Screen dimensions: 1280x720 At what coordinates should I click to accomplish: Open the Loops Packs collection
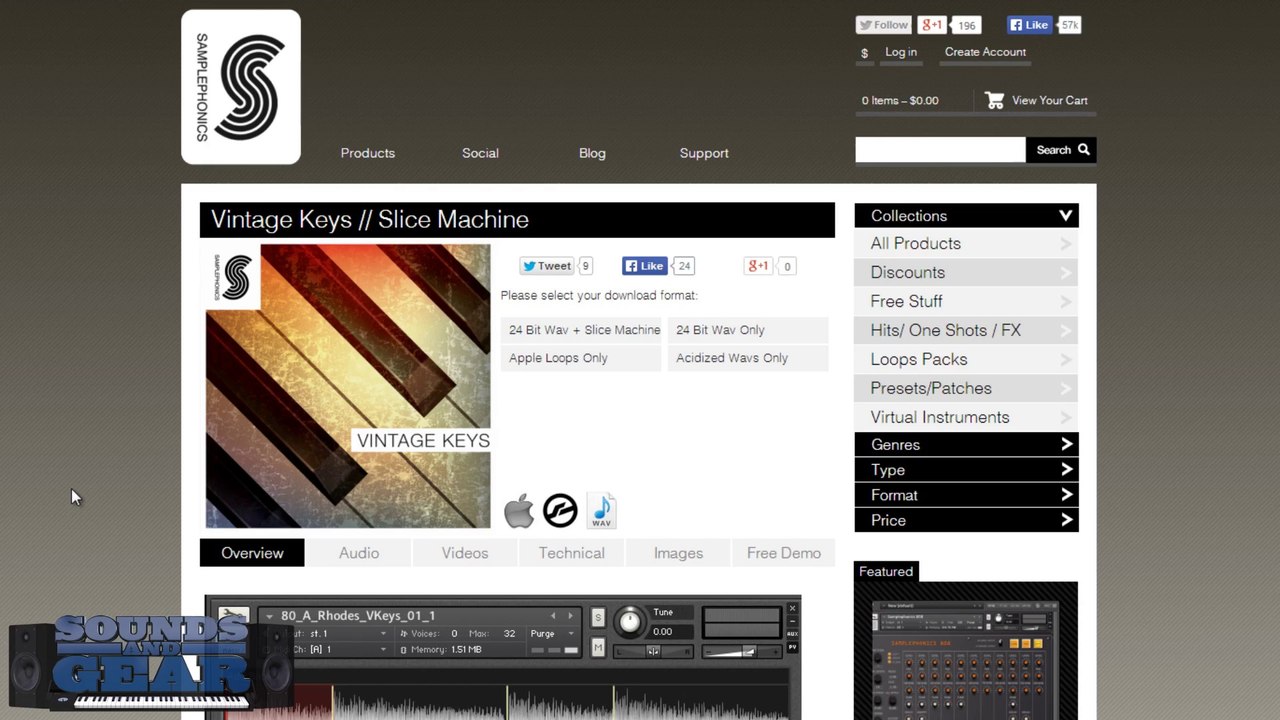click(967, 360)
